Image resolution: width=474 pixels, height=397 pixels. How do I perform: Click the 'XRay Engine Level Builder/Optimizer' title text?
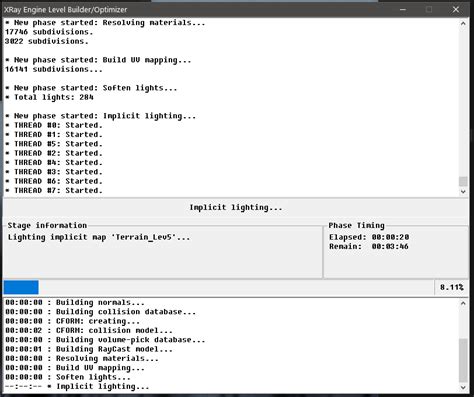click(65, 10)
